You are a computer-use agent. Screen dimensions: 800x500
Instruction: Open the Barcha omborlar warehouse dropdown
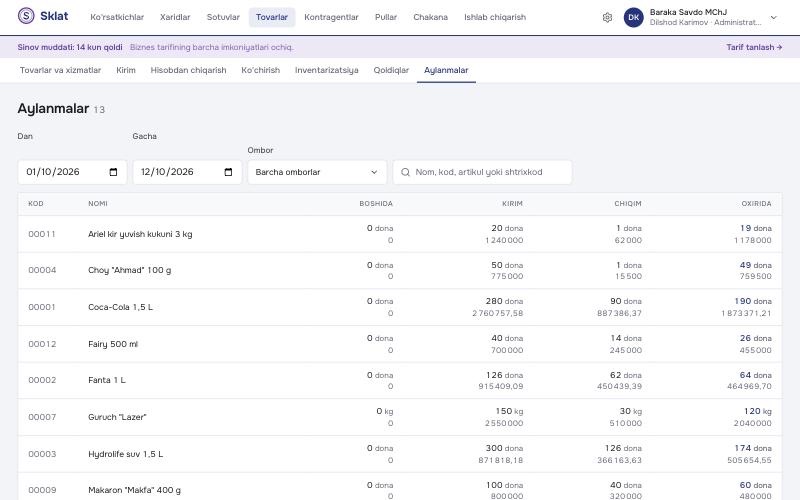coord(317,172)
